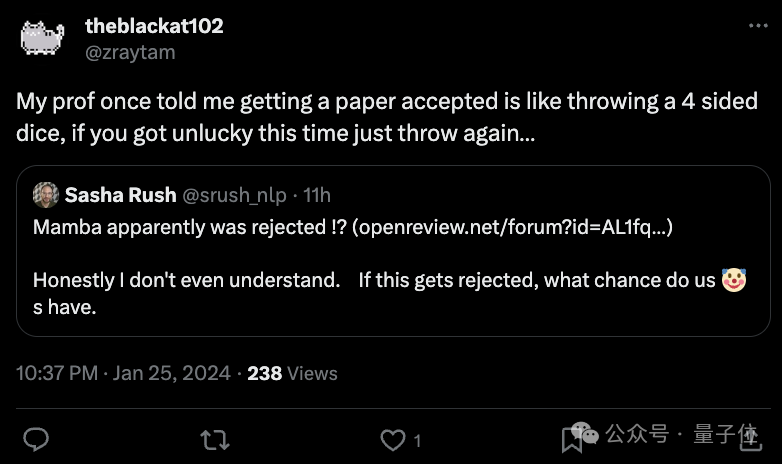Click the @zraytam handle
Screen dimensions: 782x464
click(x=130, y=52)
